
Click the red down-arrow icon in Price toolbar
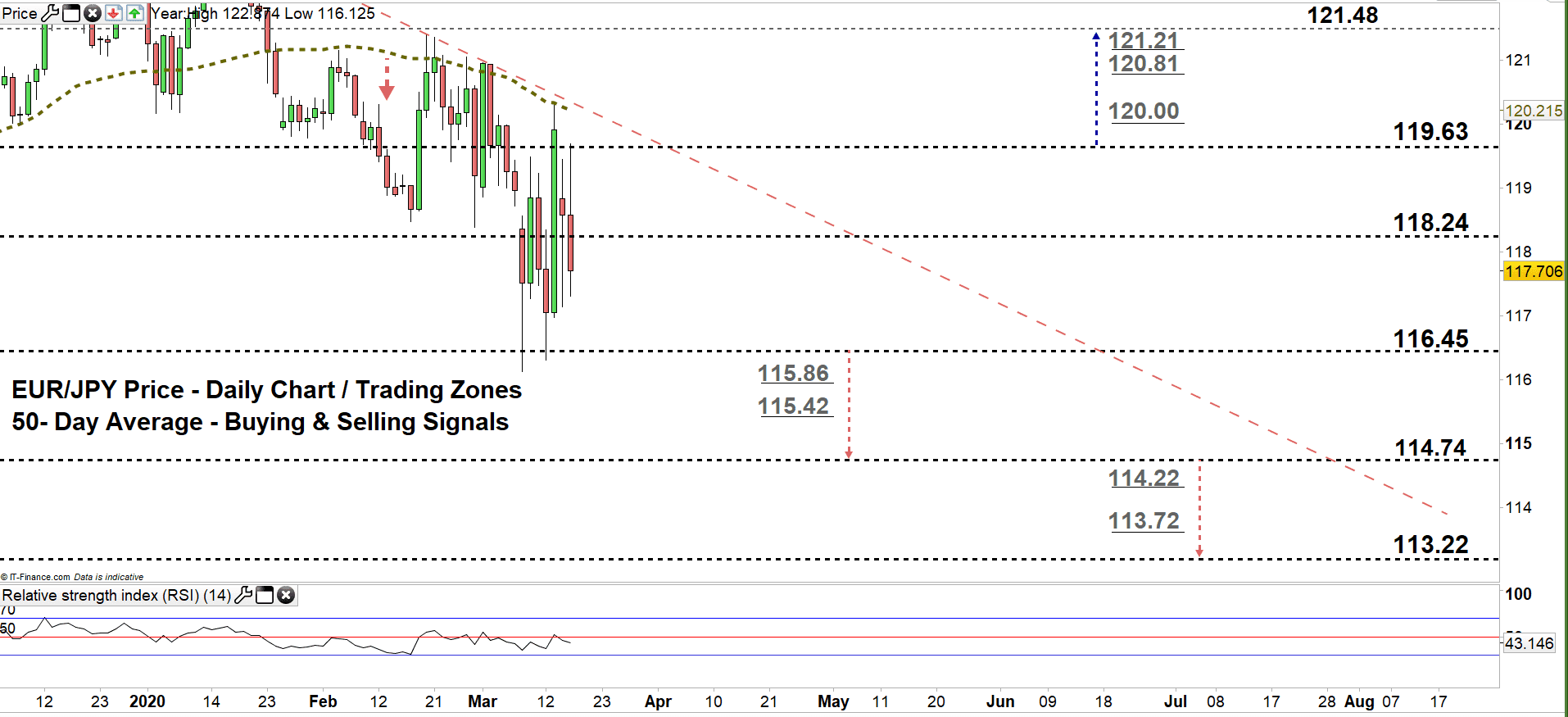114,13
